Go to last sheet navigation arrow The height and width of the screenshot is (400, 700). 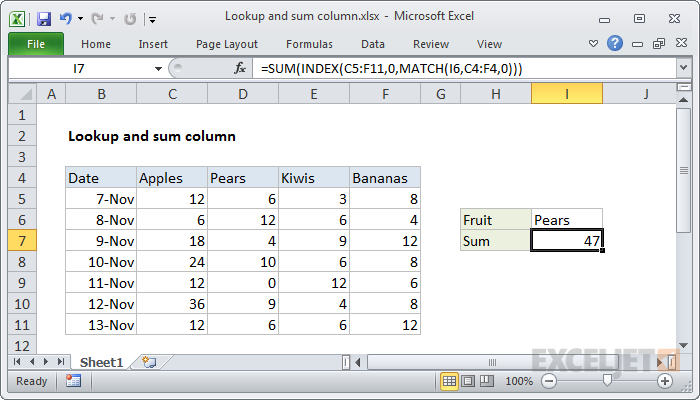61,362
